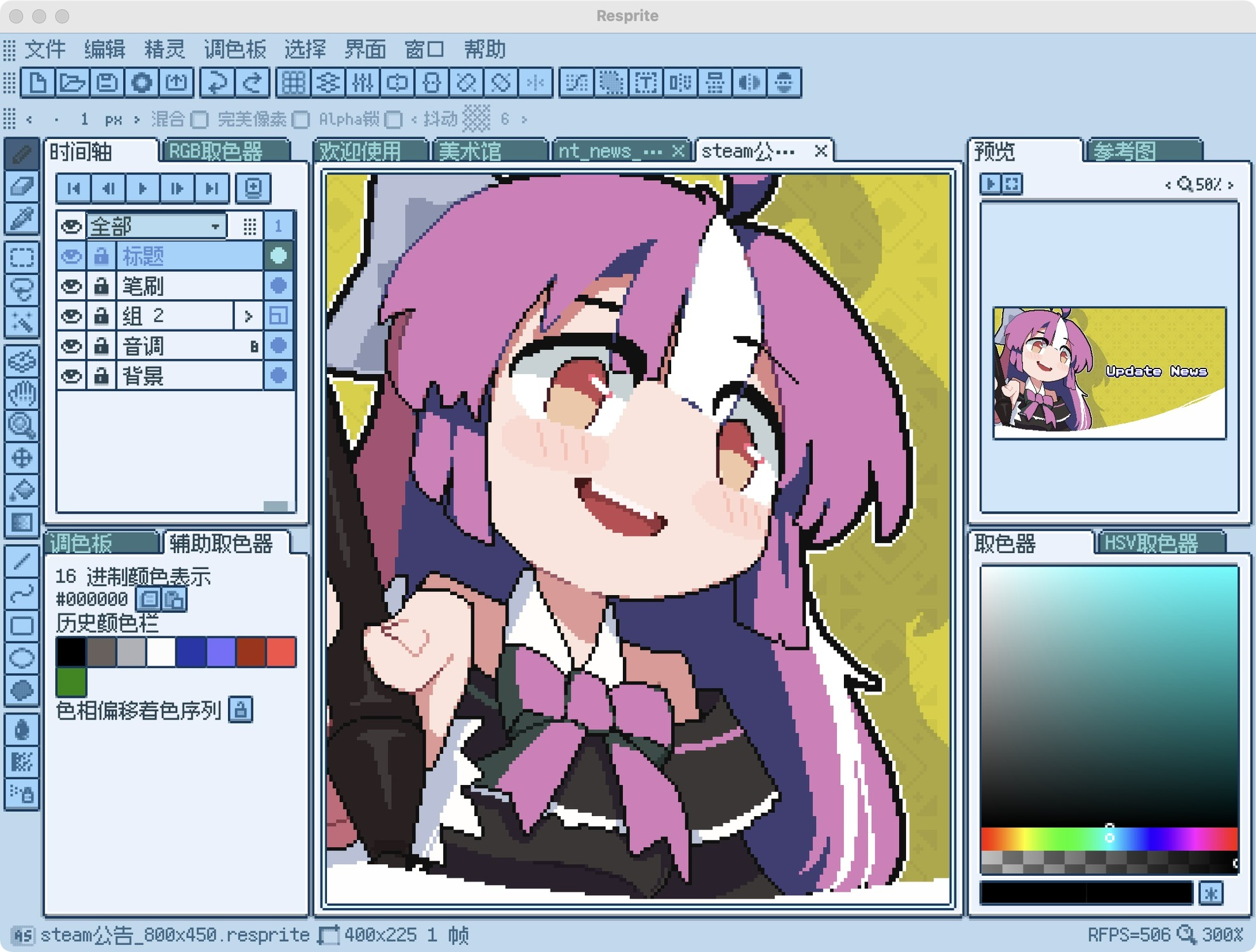Open the 调色板 menu
The width and height of the screenshot is (1256, 952).
tap(234, 50)
